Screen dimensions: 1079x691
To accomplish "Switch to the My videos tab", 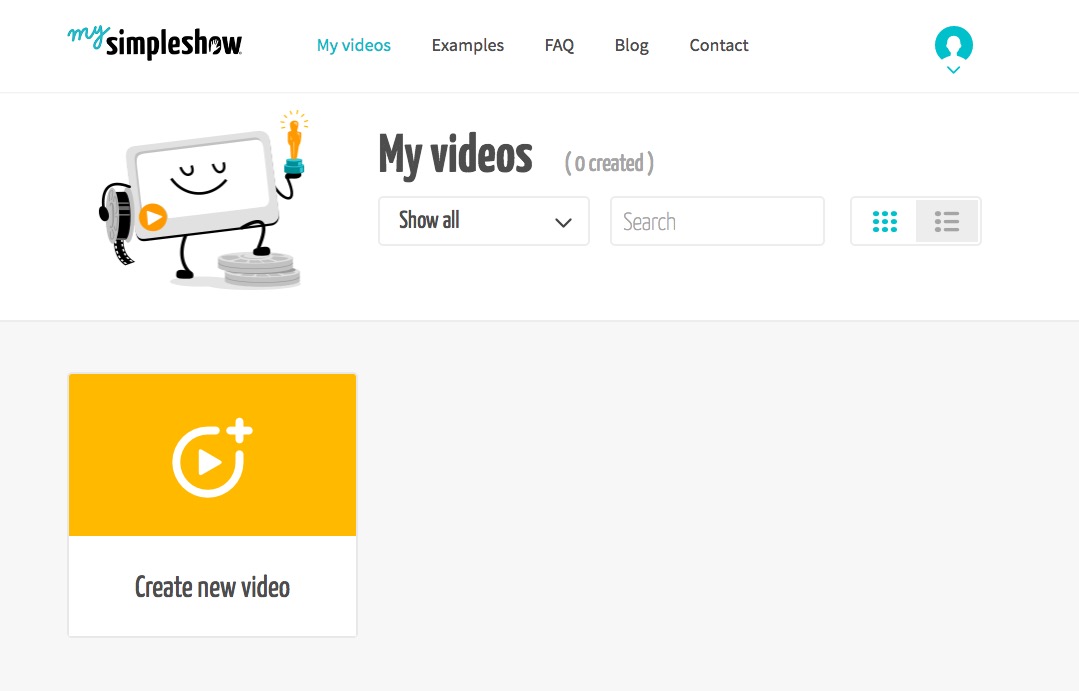I will 354,45.
